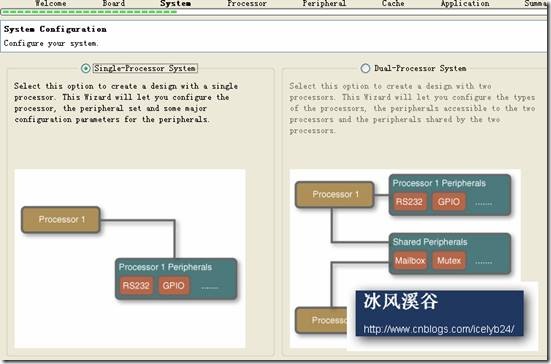Click 'Processor 1 Peripherals' heading in dual-processor diagram
Screen dimensions: 551x364
[439, 183]
